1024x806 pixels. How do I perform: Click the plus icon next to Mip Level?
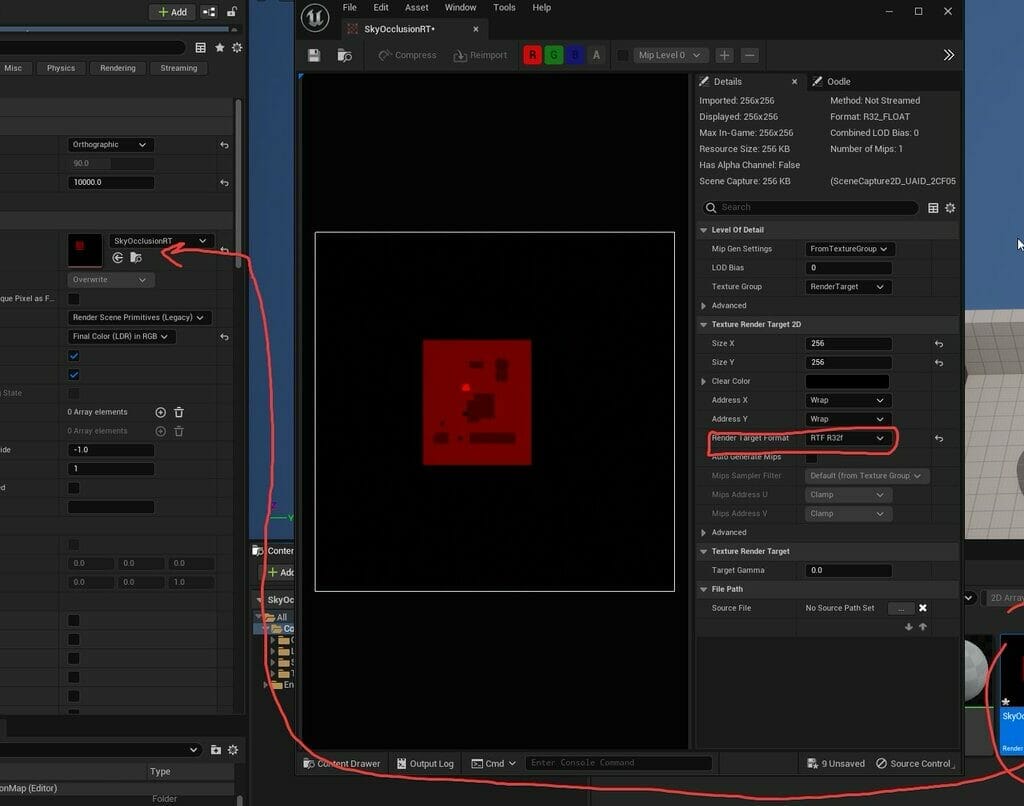(724, 55)
